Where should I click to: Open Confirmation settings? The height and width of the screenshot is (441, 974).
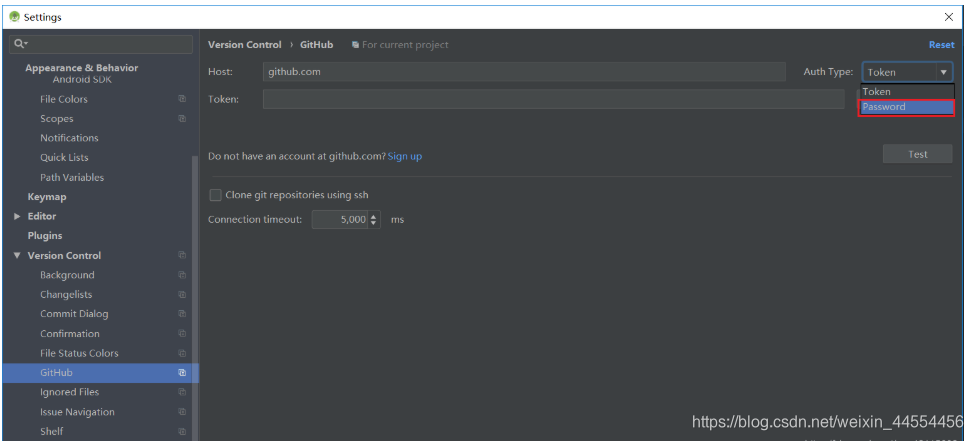(70, 334)
